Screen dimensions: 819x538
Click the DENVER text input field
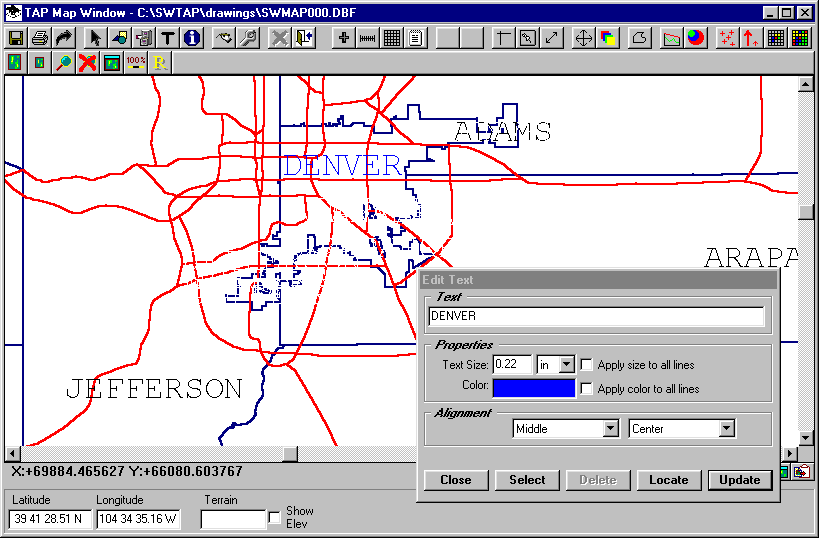click(596, 316)
